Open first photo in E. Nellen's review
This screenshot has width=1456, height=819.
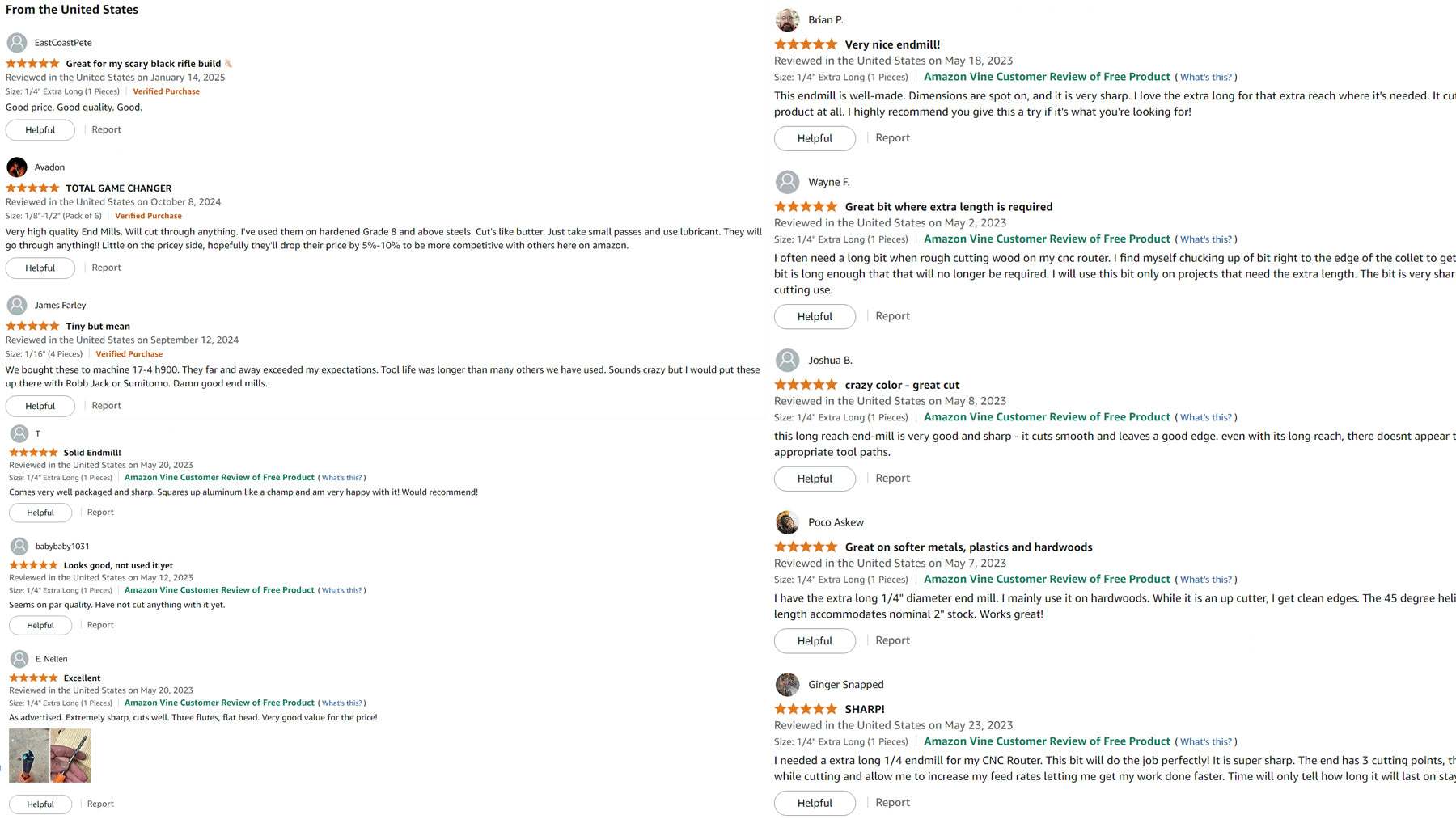point(29,755)
